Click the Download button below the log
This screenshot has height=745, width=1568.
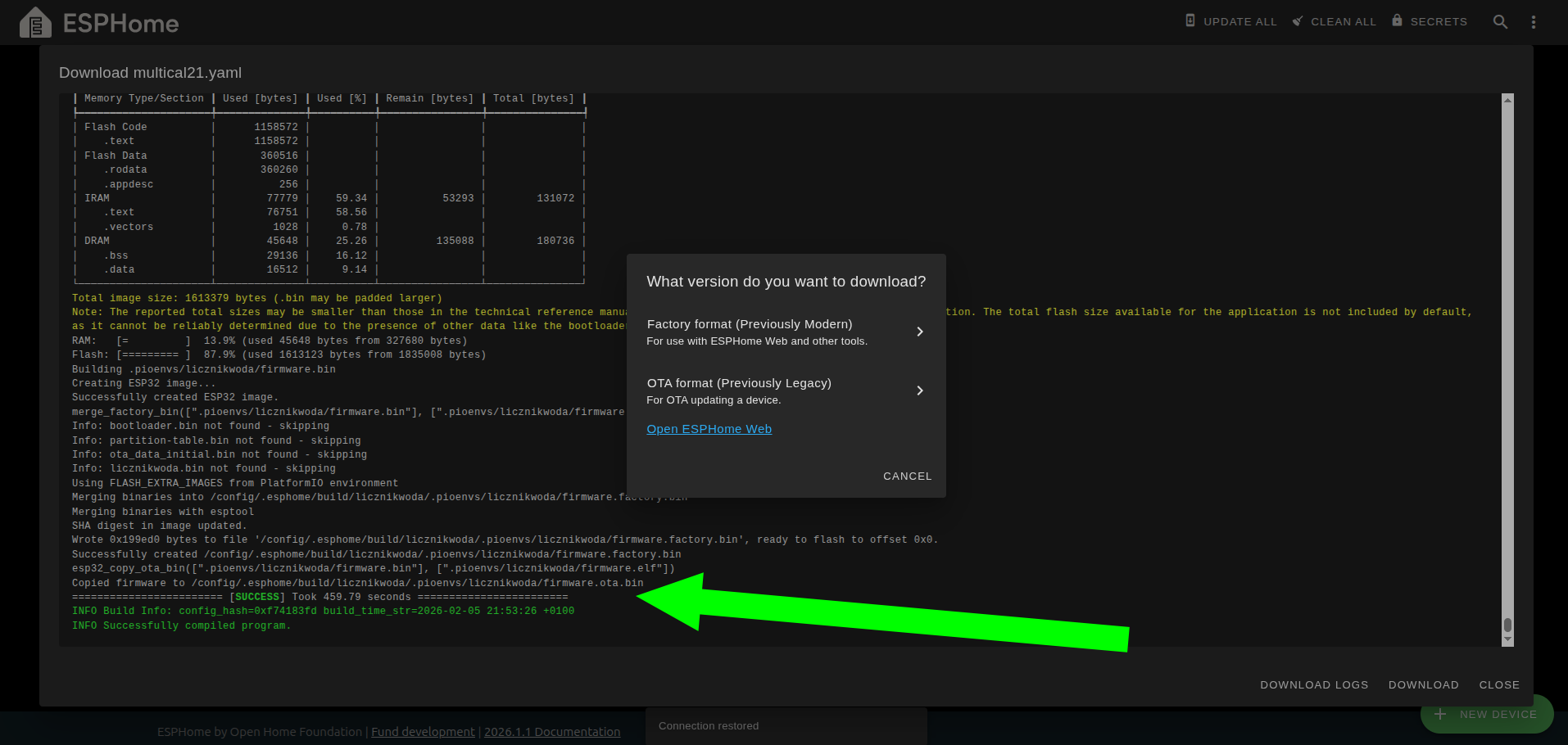[x=1423, y=684]
